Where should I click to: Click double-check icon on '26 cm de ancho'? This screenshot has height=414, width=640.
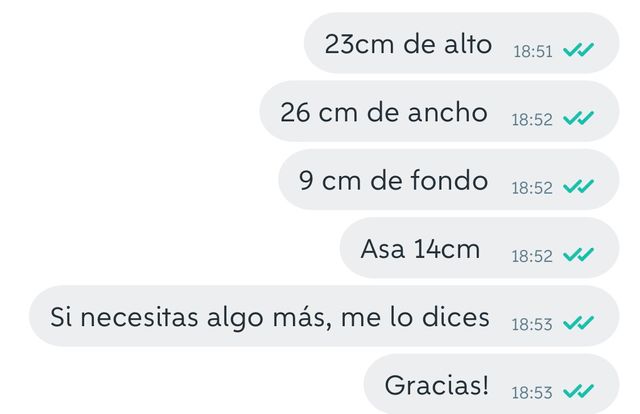[x=578, y=118]
